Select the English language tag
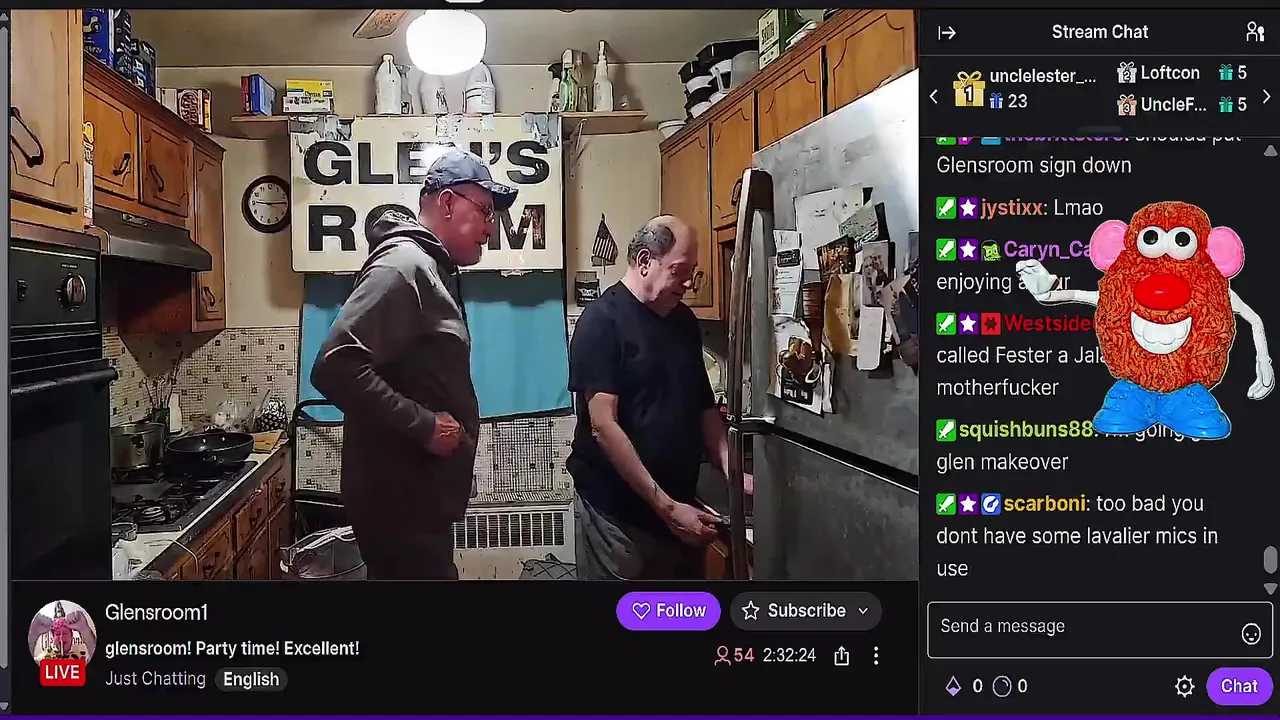The width and height of the screenshot is (1280, 720). click(x=251, y=679)
